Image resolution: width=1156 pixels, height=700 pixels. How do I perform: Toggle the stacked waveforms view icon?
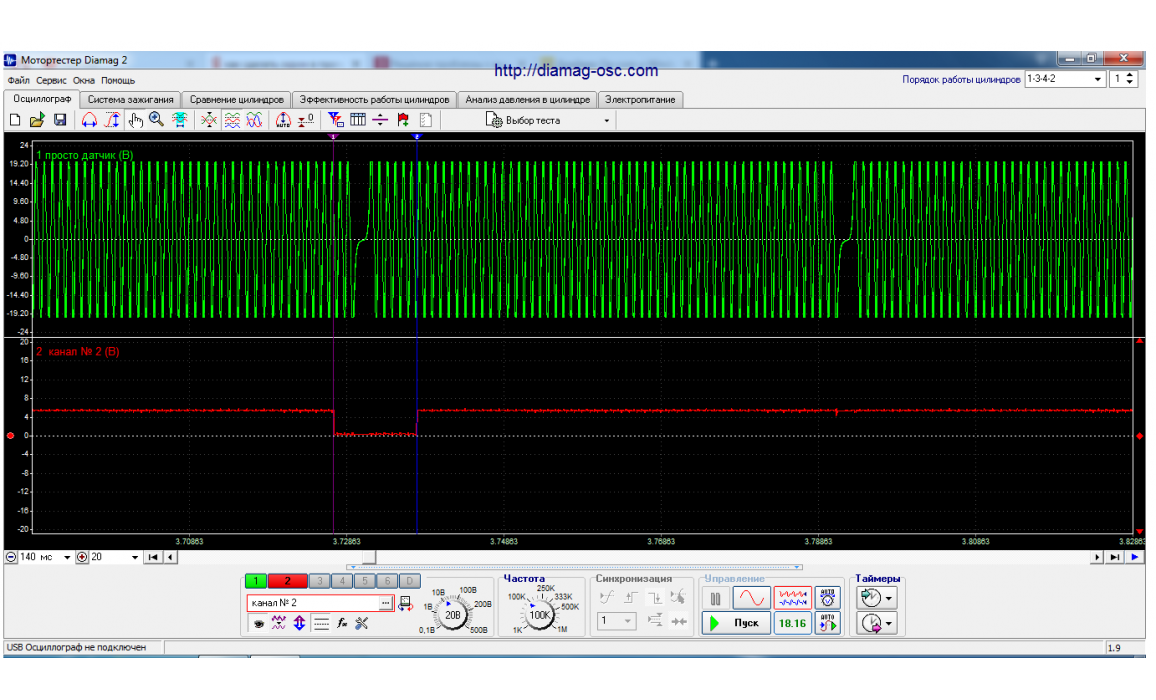point(232,119)
